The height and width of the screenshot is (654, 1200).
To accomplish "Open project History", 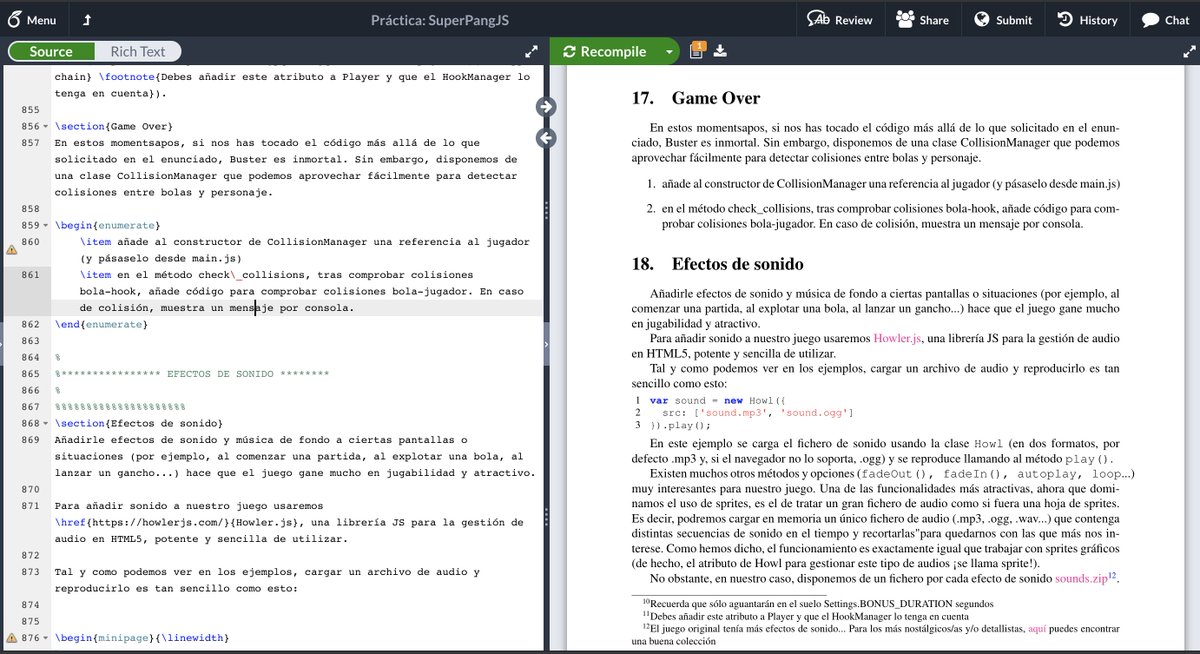I will (x=1087, y=20).
